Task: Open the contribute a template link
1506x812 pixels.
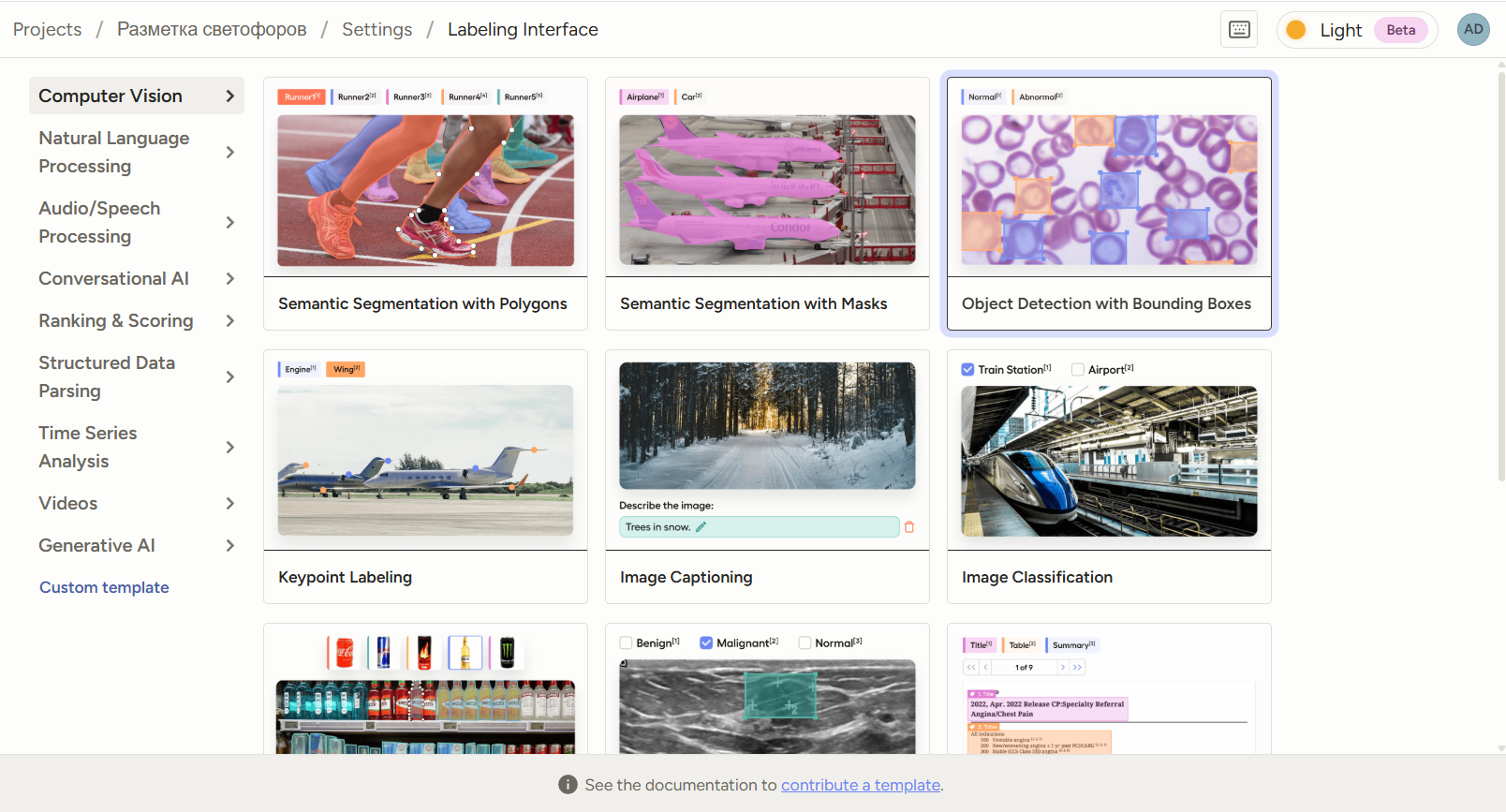Action: [x=861, y=785]
